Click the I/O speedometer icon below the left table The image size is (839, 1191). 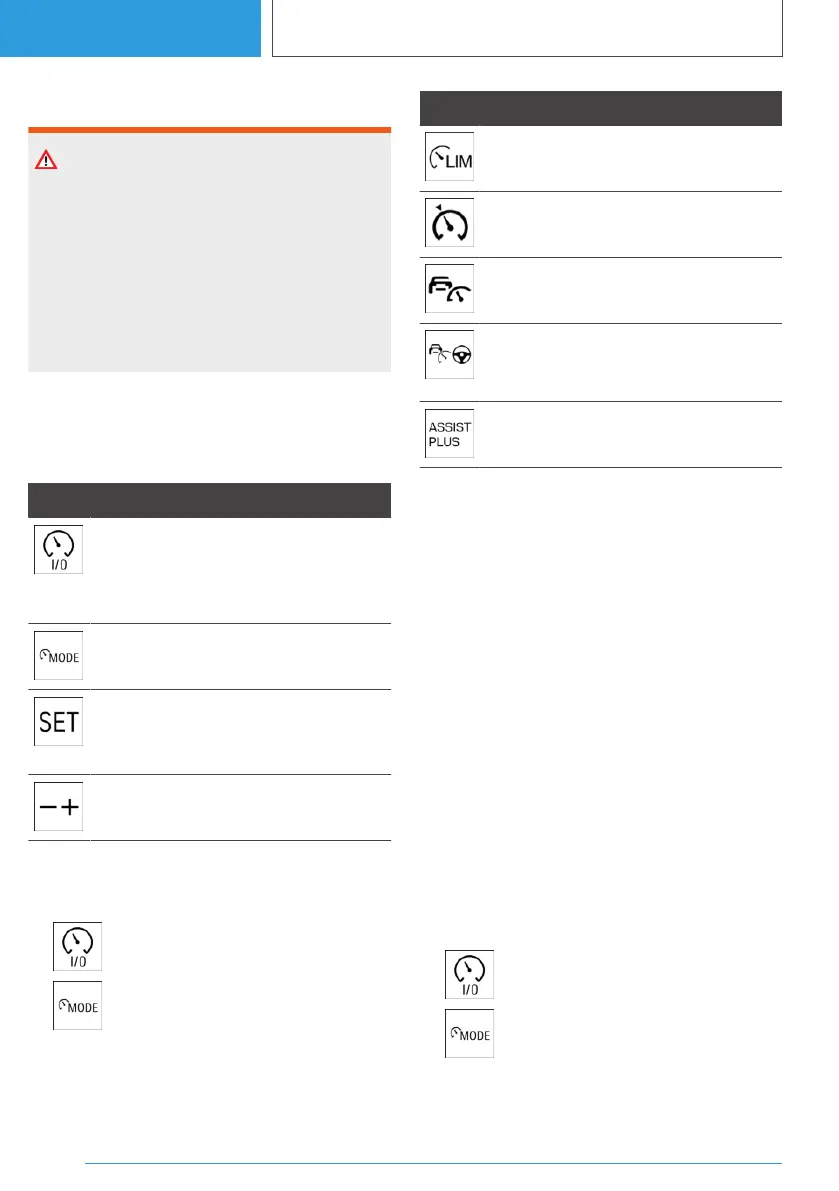pos(77,946)
